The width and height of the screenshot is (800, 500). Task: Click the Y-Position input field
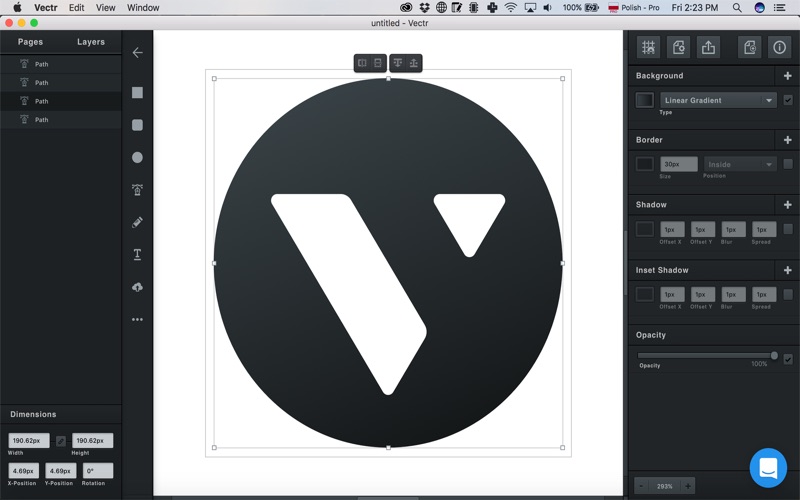click(61, 471)
